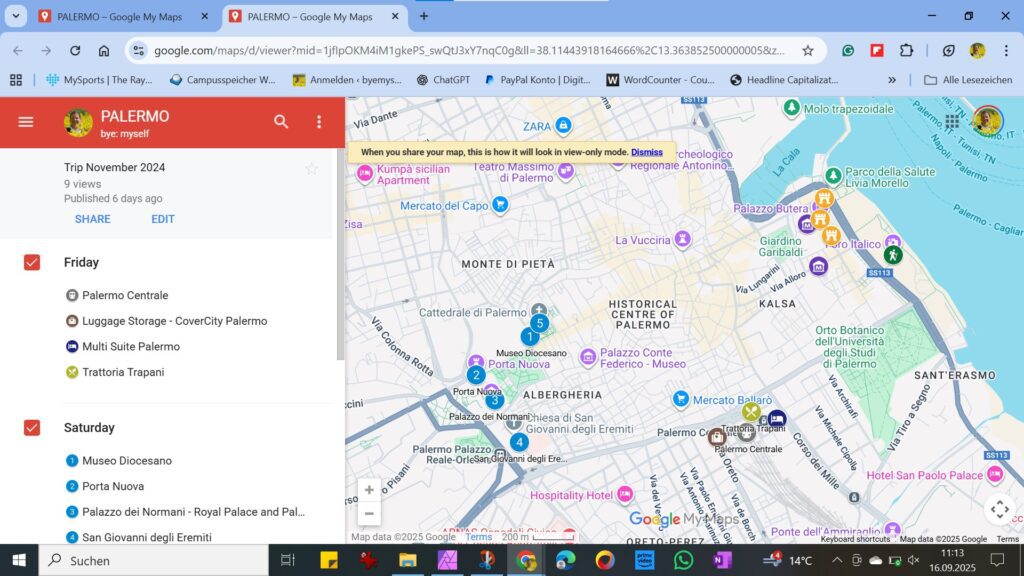Click the Palermo Centrale train icon in the list

tap(71, 295)
